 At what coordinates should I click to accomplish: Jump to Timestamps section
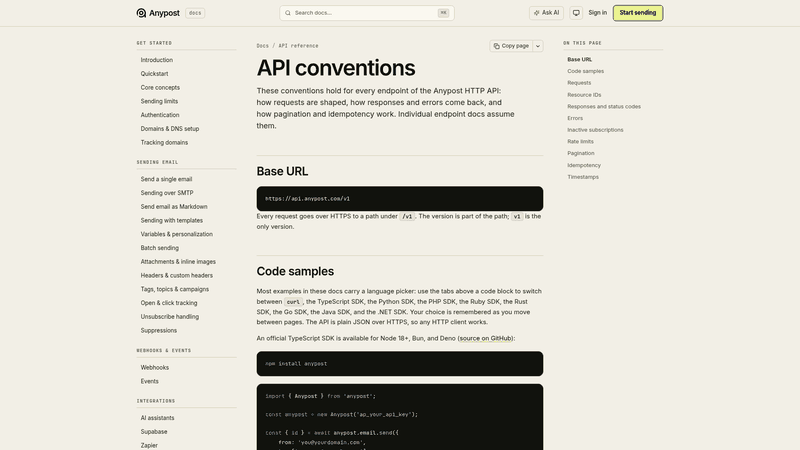tap(583, 177)
